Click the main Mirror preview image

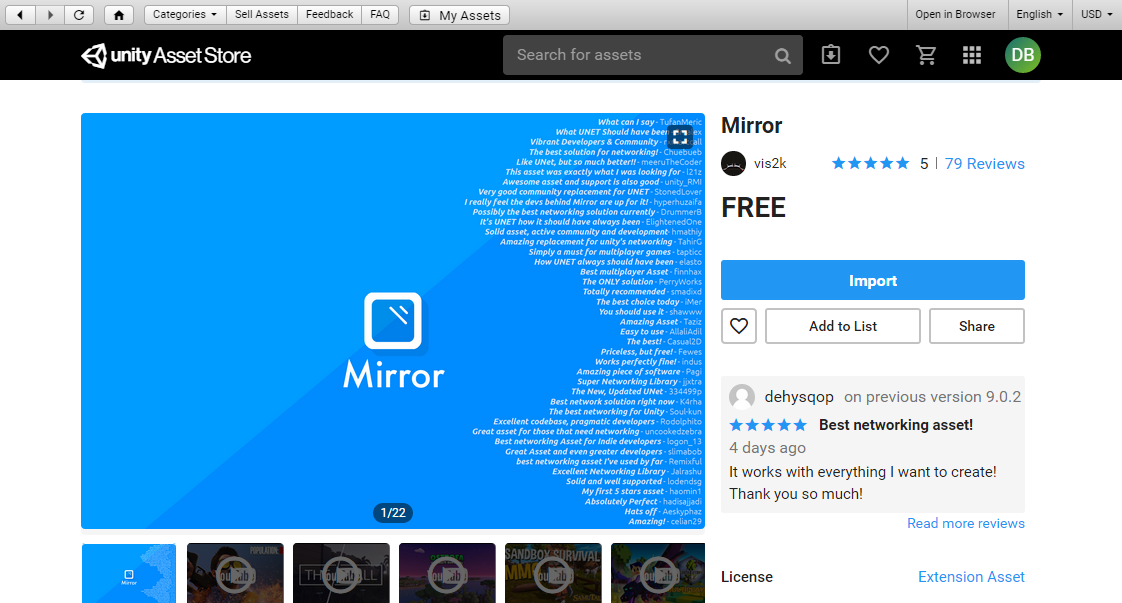click(393, 321)
